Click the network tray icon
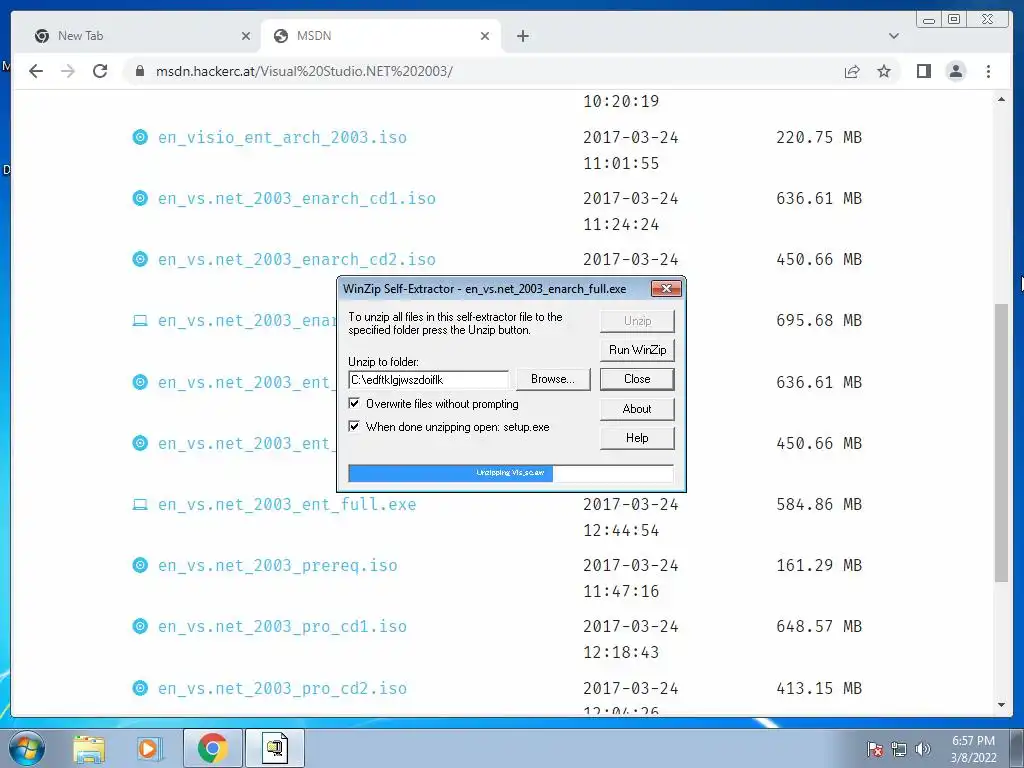Viewport: 1024px width, 768px height. coord(899,749)
